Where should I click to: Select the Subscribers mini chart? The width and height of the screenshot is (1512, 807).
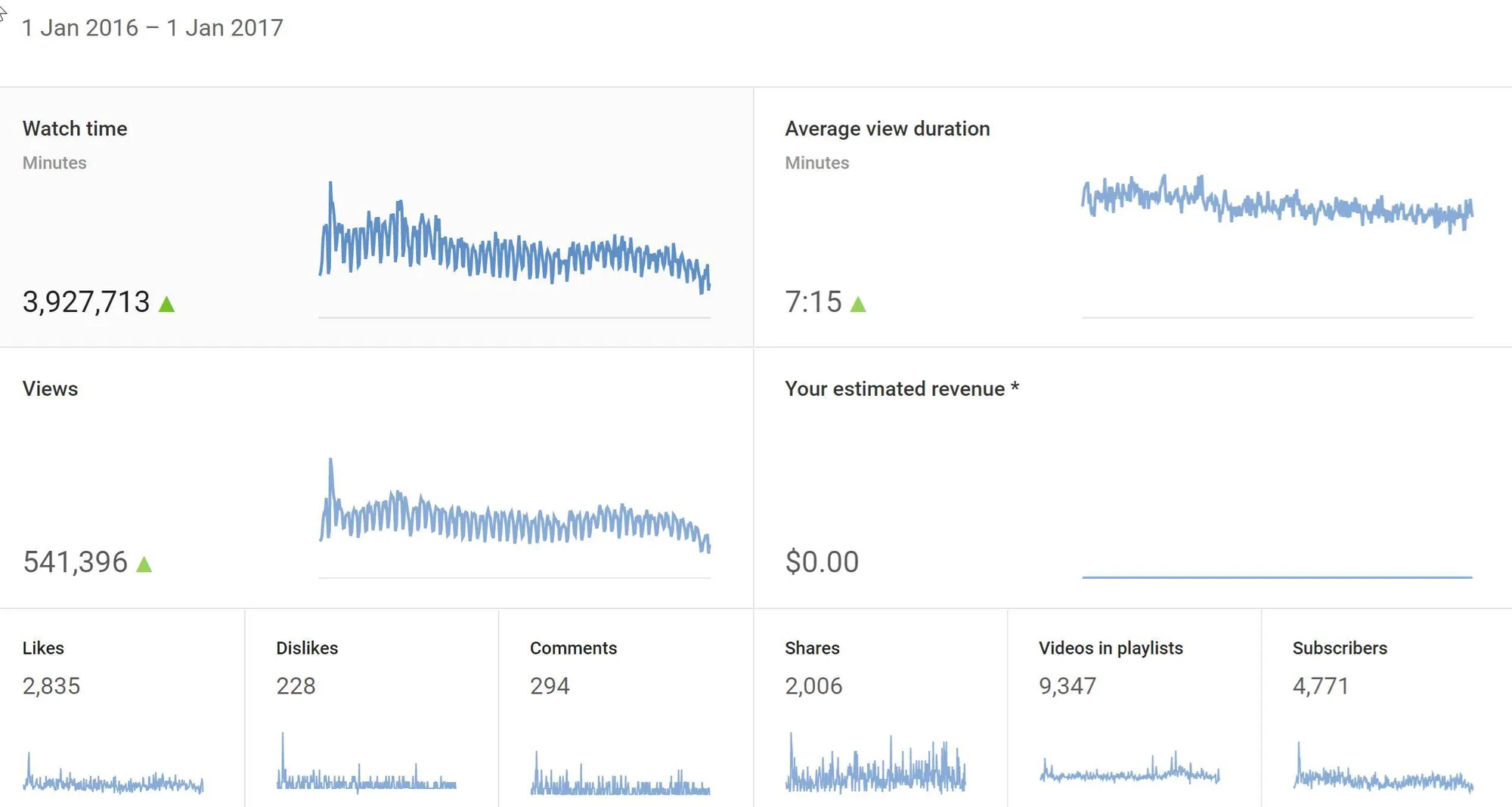click(1383, 767)
